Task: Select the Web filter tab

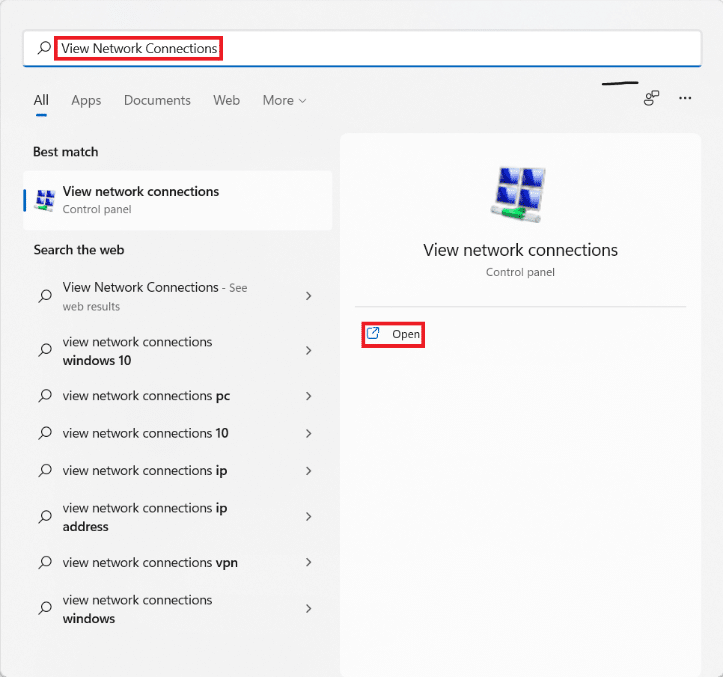Action: [x=226, y=100]
